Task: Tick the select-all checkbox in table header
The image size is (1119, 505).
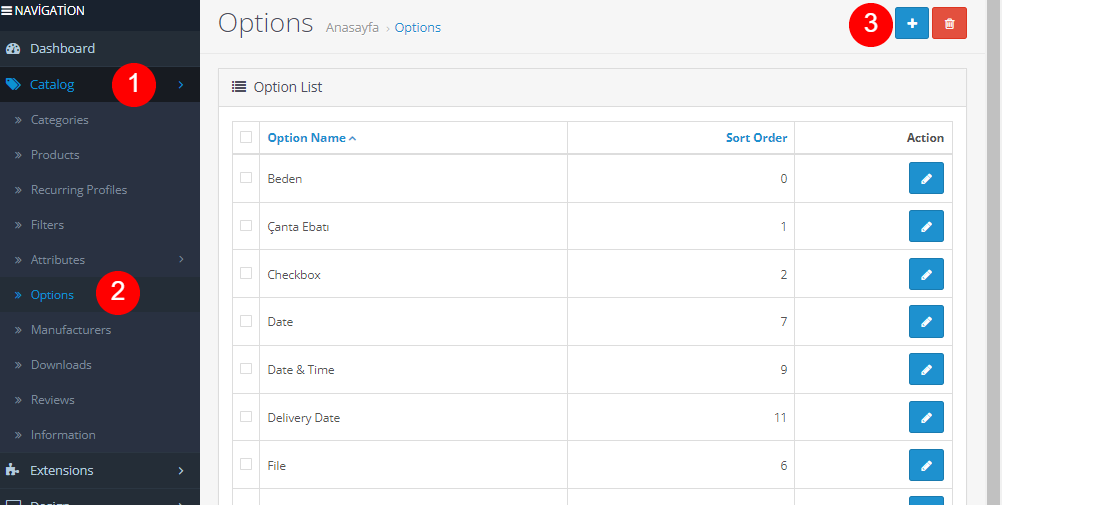Action: (x=246, y=138)
